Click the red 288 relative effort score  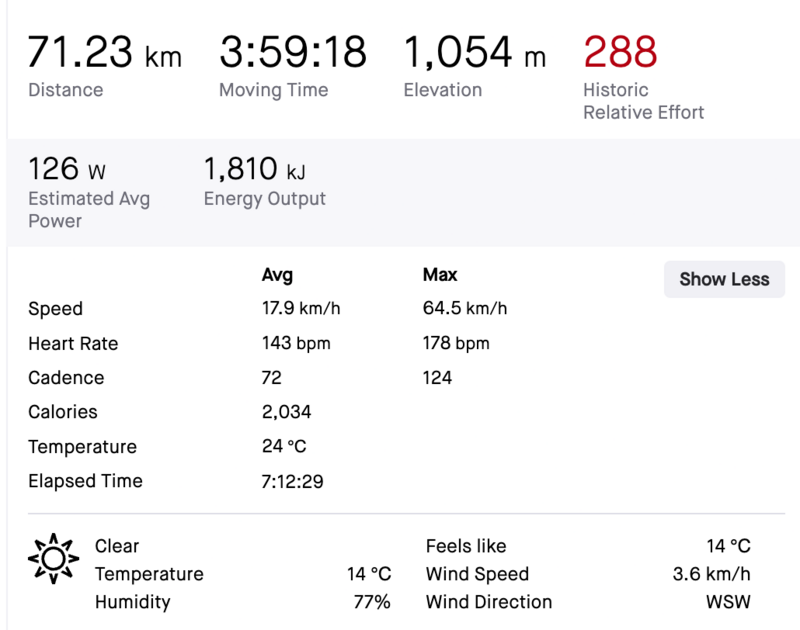pos(620,52)
